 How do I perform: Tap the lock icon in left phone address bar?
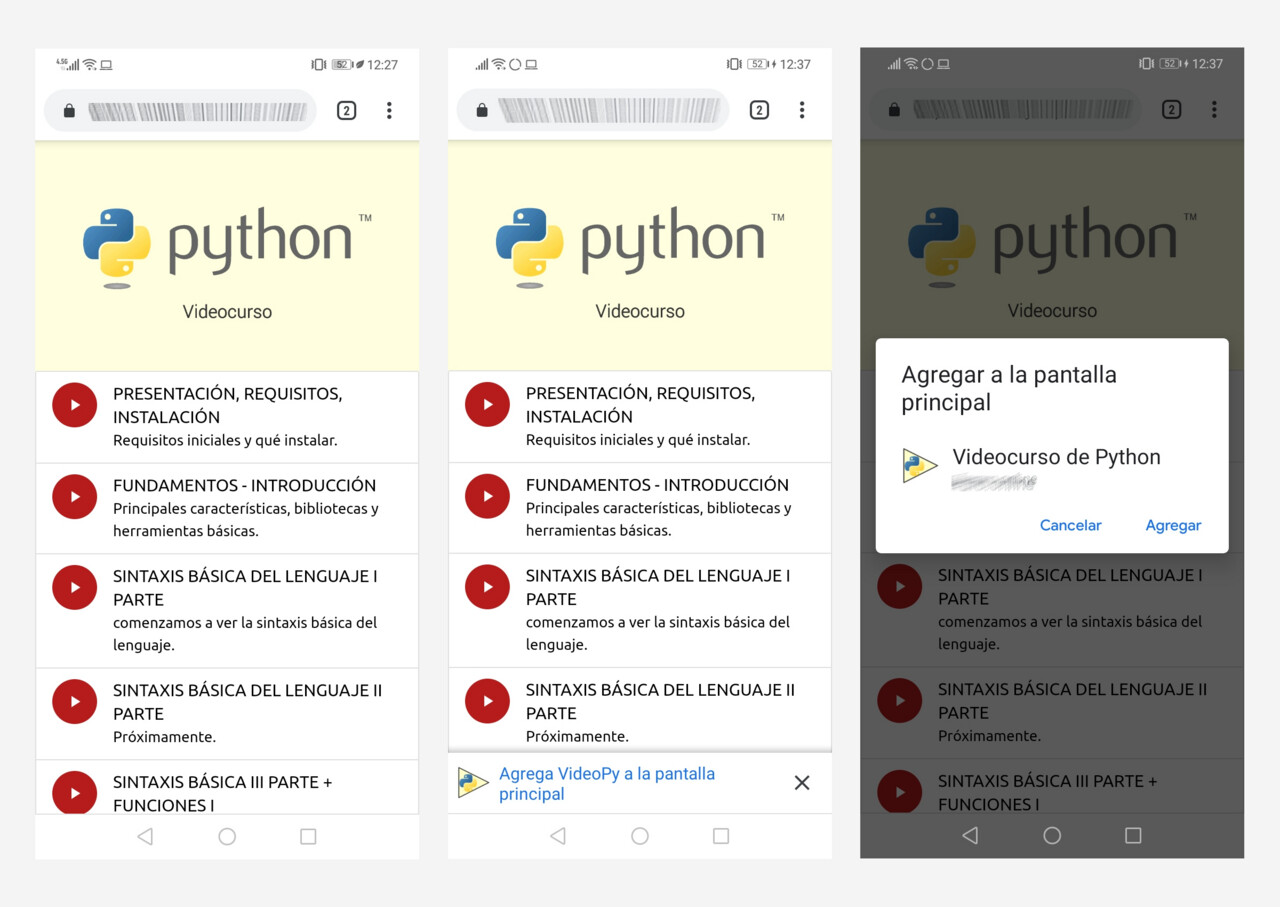pos(69,111)
